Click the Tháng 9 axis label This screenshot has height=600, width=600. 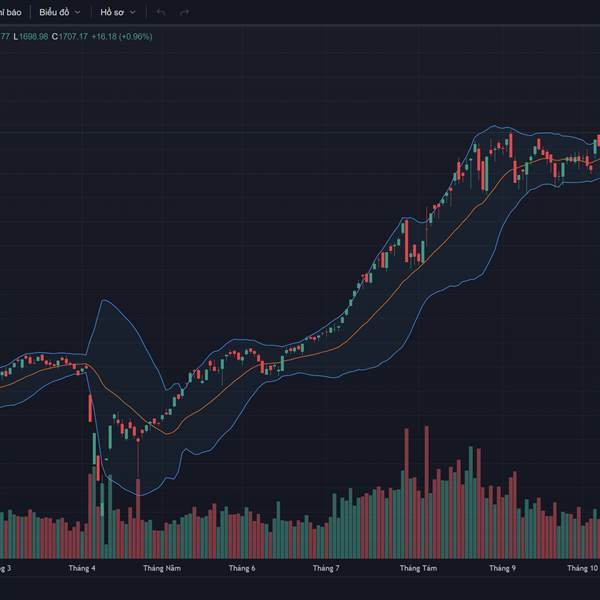(x=502, y=568)
